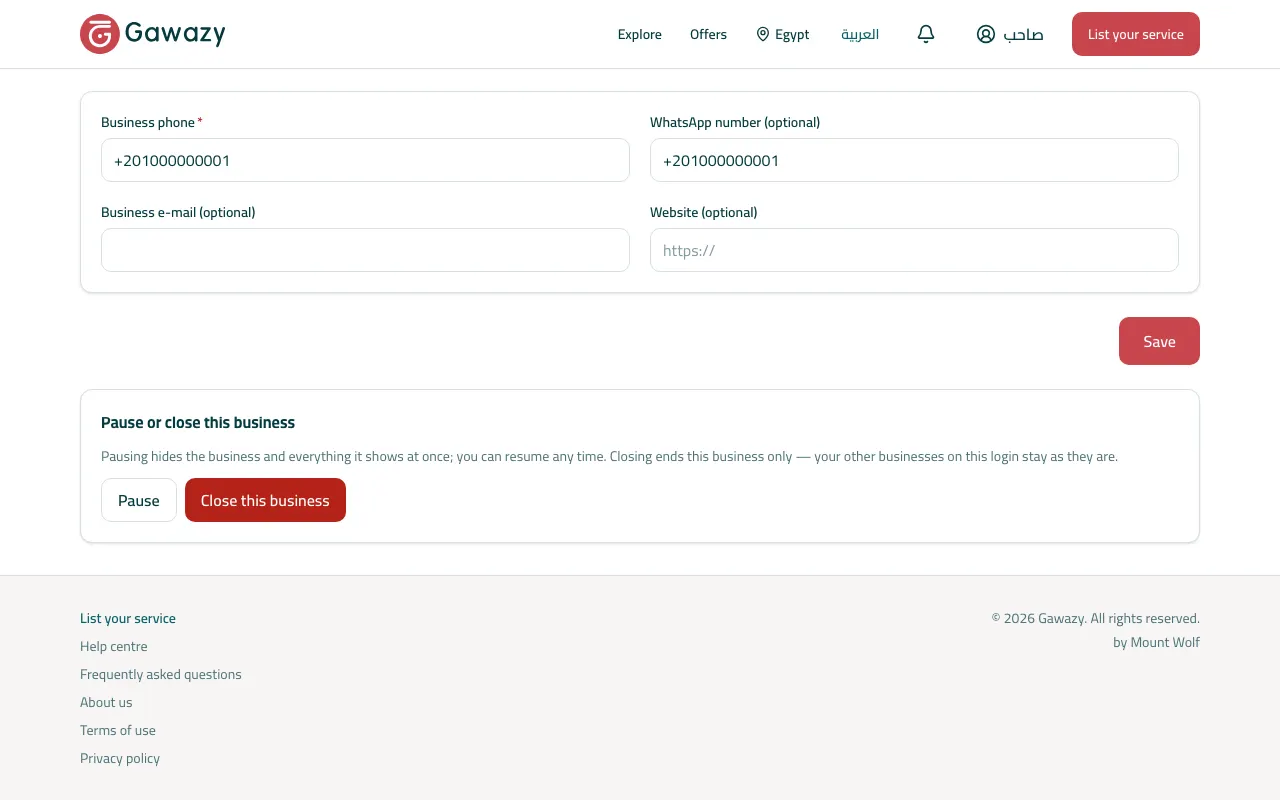Click the Business e-mail (optional) label
1280x800 pixels.
[178, 212]
